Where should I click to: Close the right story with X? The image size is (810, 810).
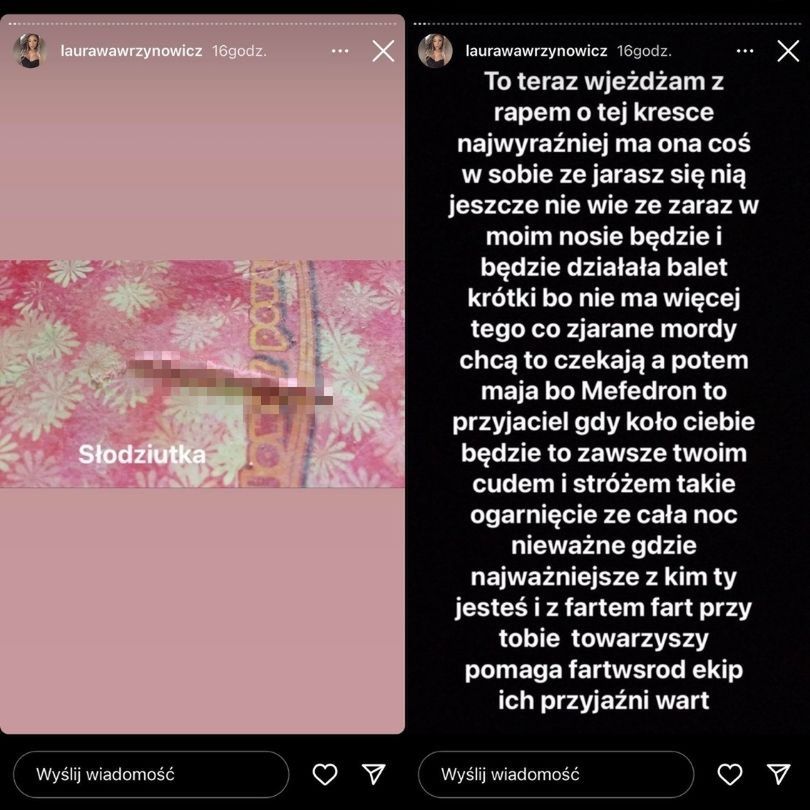tap(788, 51)
